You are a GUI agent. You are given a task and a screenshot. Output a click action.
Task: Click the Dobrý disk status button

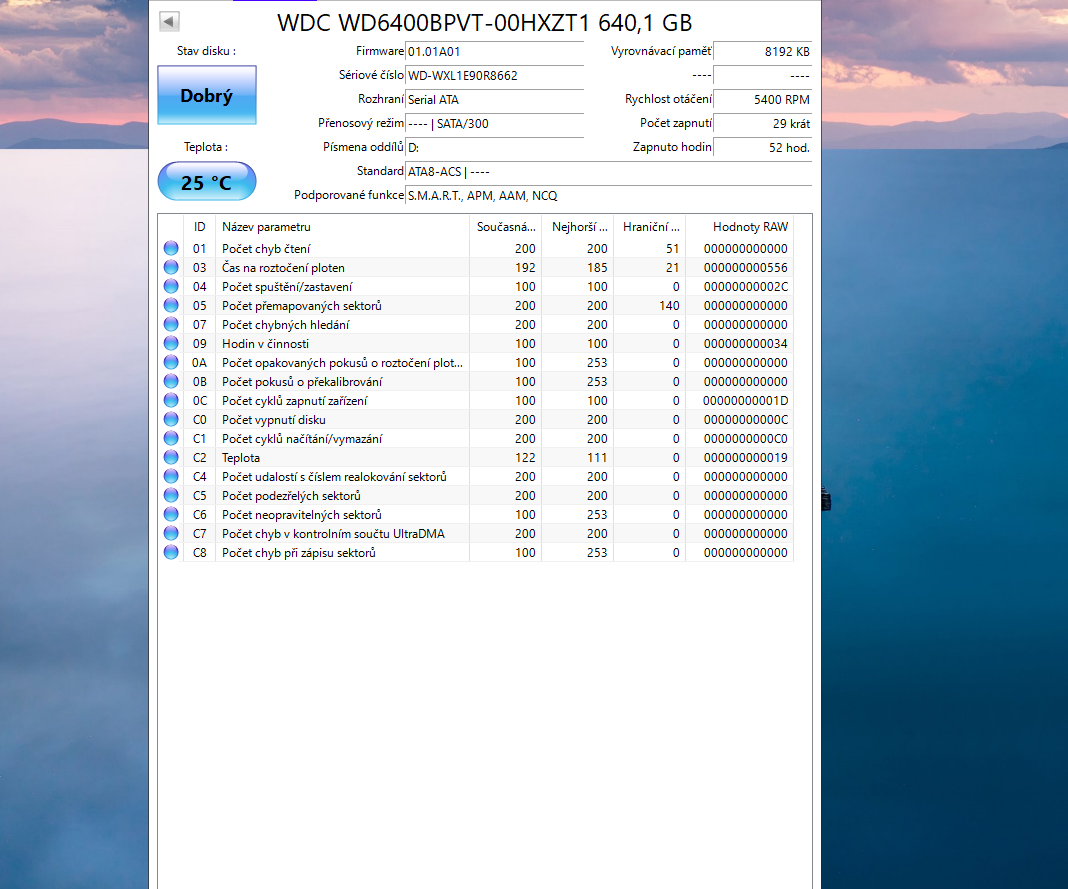[x=206, y=94]
